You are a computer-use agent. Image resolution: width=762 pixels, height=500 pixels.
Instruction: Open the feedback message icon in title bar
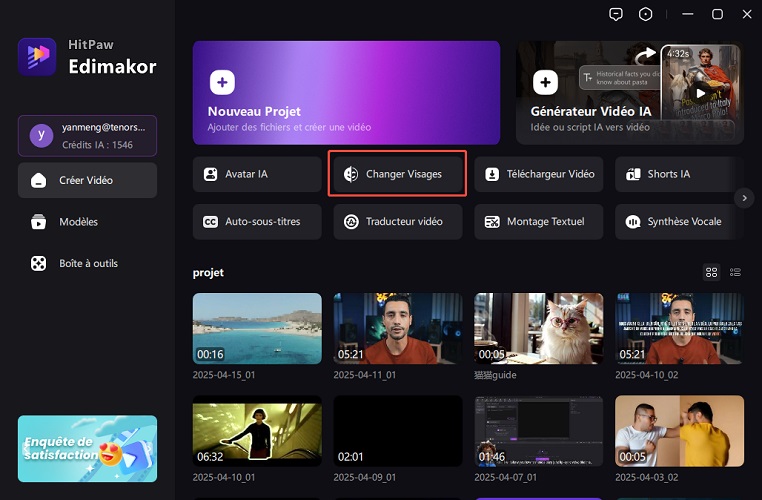[616, 14]
